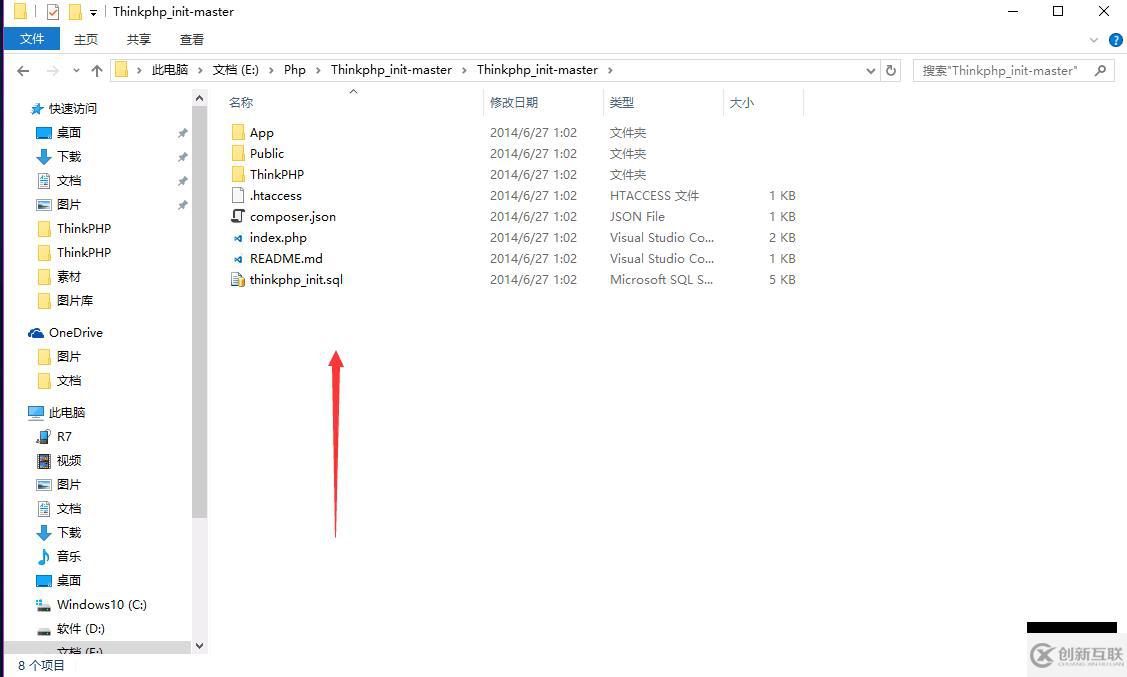Open 下载 under quick access
The height and width of the screenshot is (677, 1127).
[x=69, y=156]
